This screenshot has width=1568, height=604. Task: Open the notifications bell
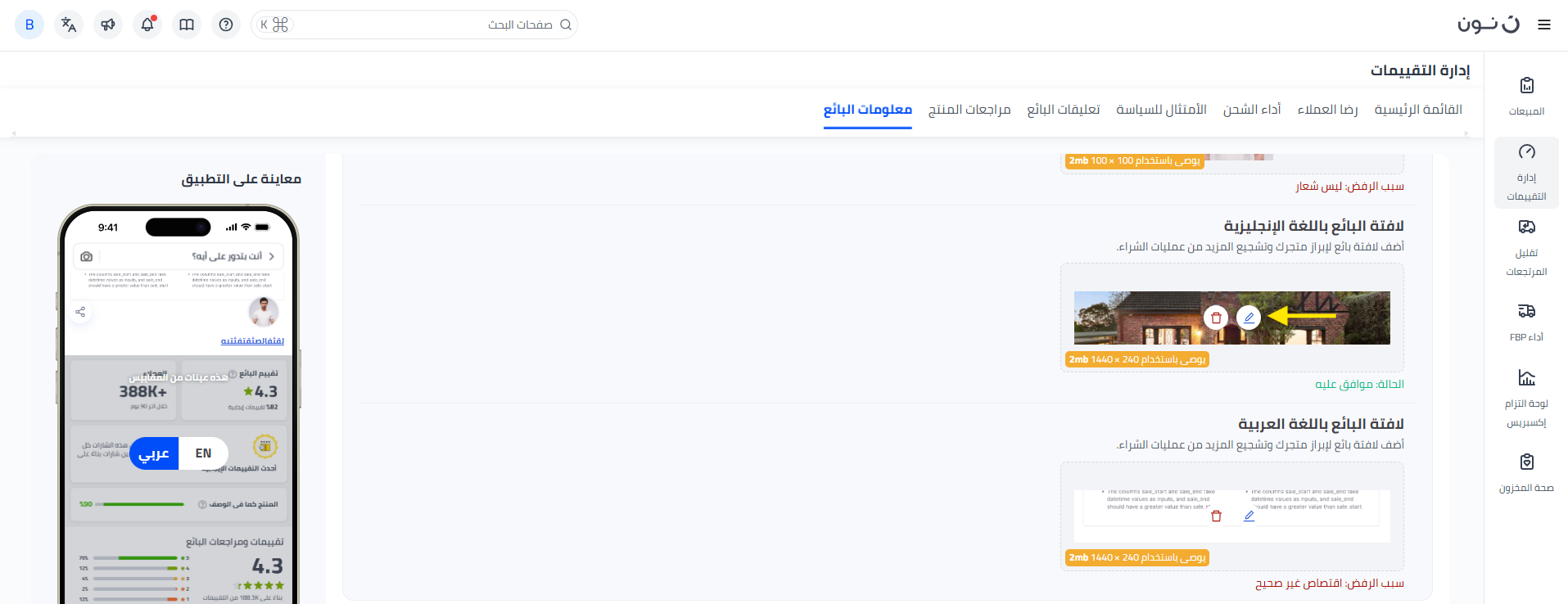coord(147,25)
